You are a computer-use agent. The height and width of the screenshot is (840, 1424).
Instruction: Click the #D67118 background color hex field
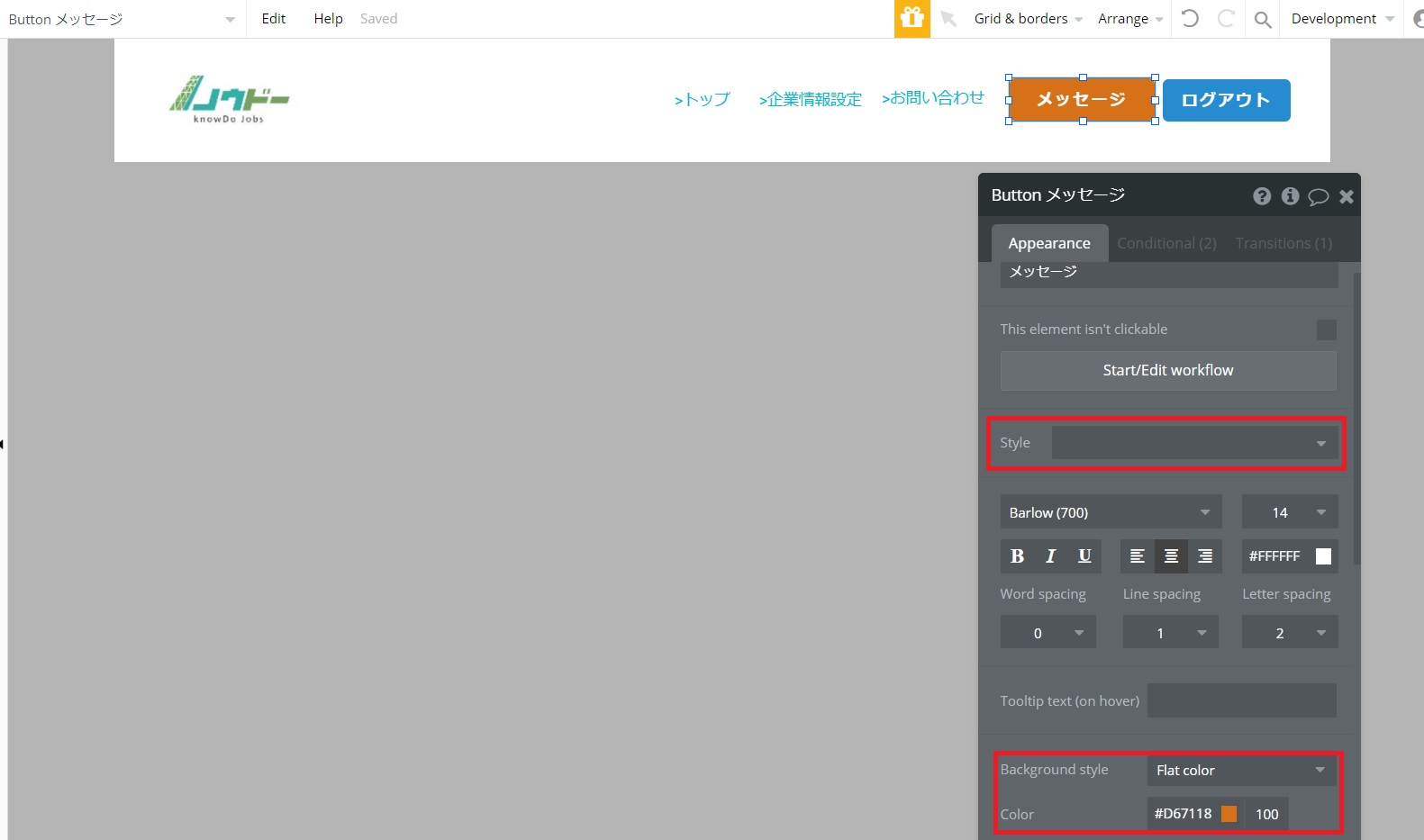1184,814
